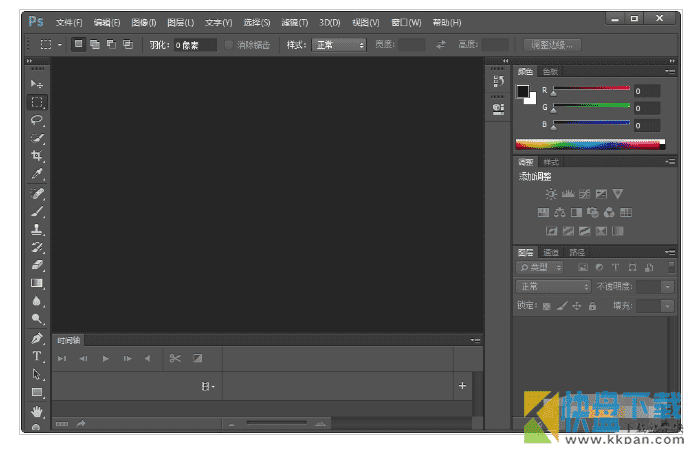Select the Rectangular Marquee tool in toolbox
689x449 pixels.
pyautogui.click(x=37, y=102)
